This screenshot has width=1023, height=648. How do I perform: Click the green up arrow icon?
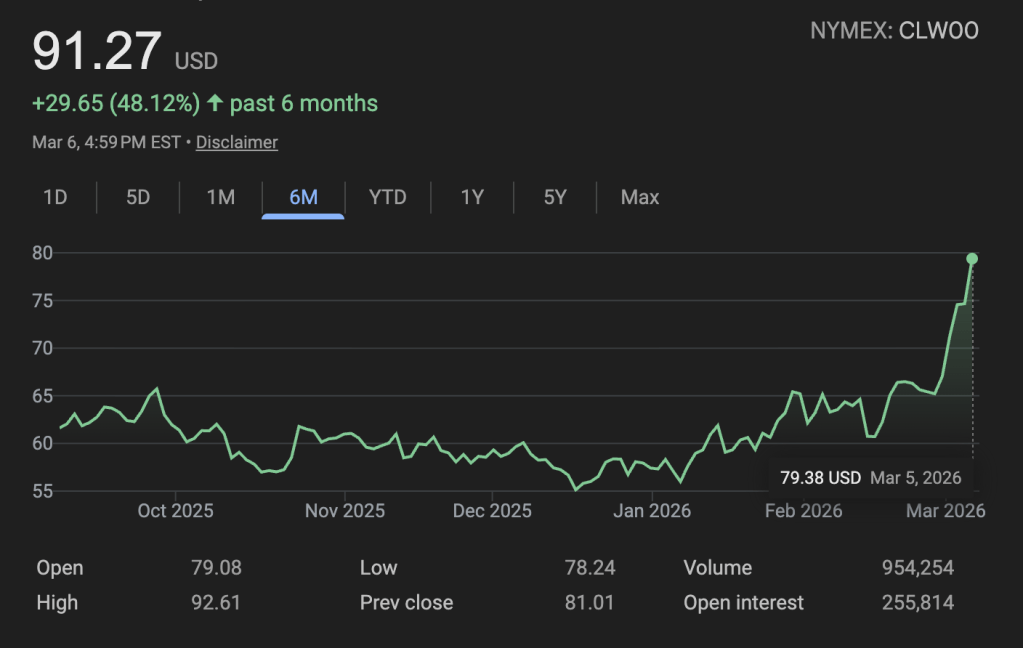click(x=215, y=103)
